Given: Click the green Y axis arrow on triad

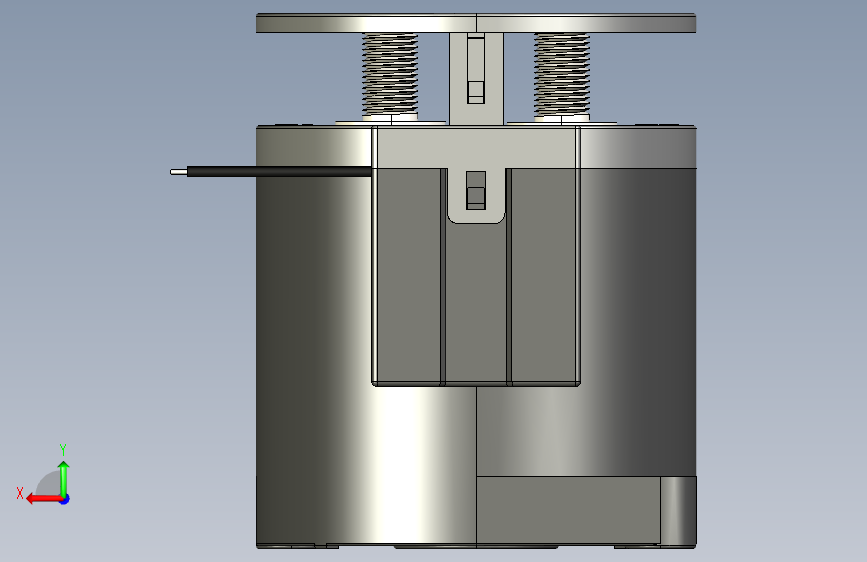Looking at the screenshot, I should tap(64, 478).
